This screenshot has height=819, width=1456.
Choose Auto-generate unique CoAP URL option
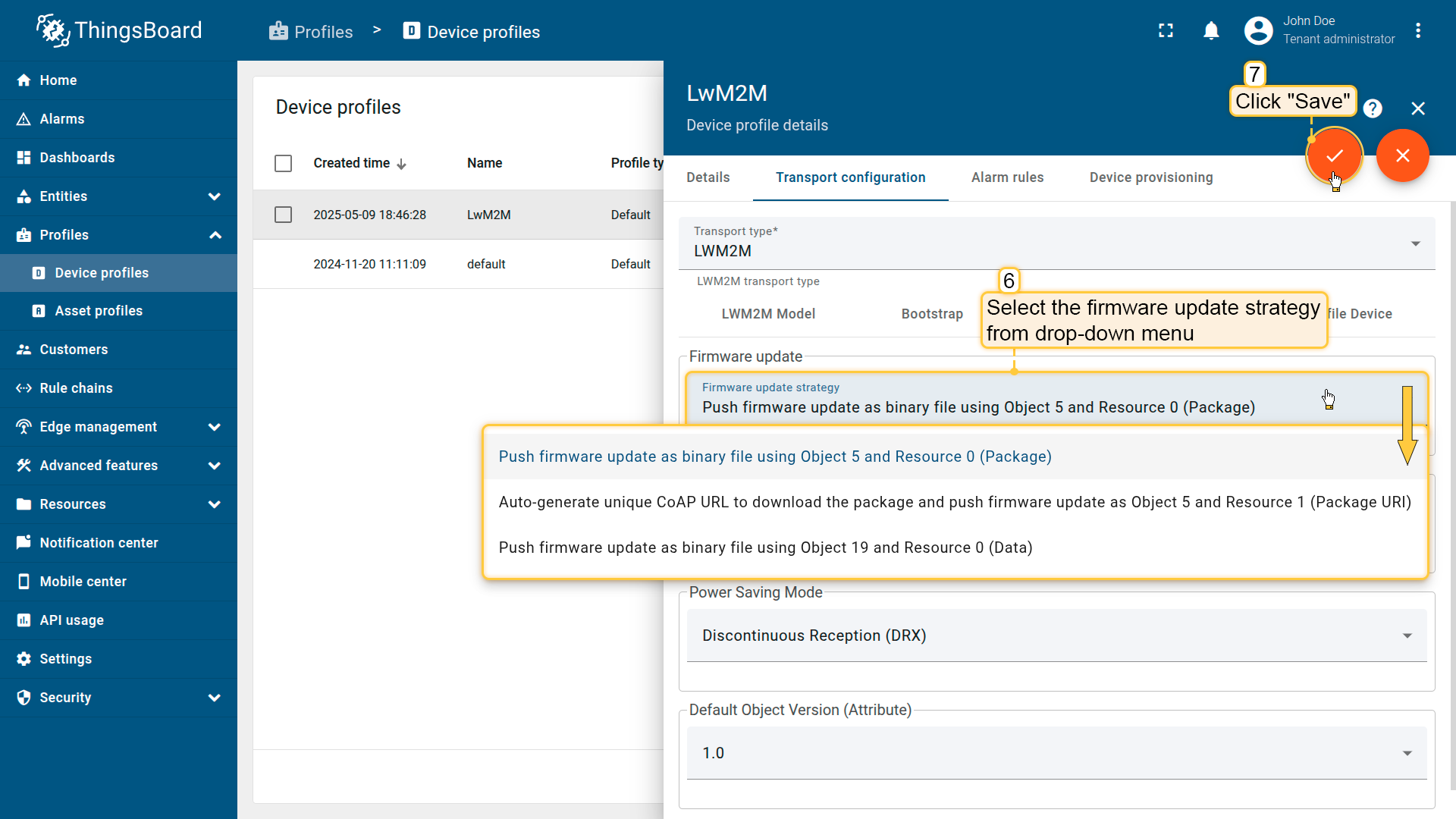coord(955,502)
